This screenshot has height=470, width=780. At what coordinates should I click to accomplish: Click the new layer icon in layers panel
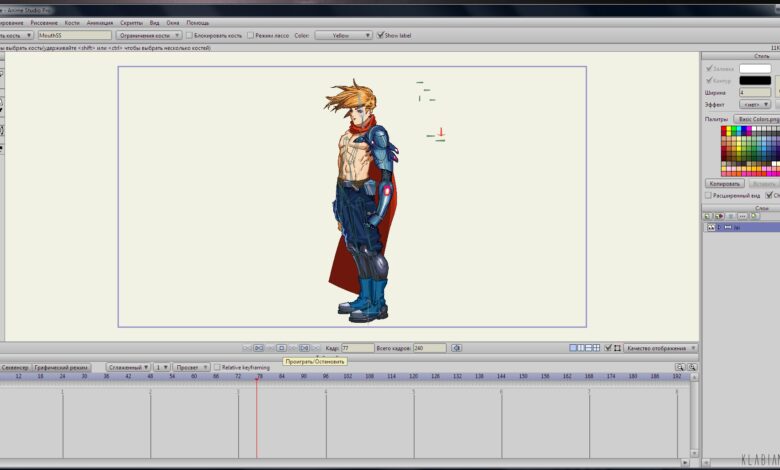coord(707,215)
